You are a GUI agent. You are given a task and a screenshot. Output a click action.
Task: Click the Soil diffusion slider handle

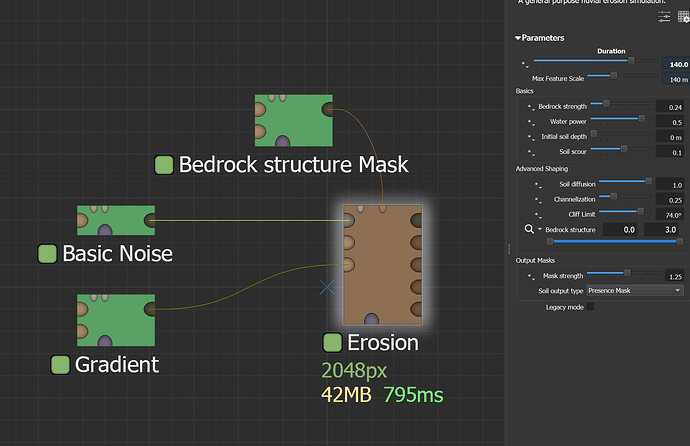pyautogui.click(x=648, y=181)
